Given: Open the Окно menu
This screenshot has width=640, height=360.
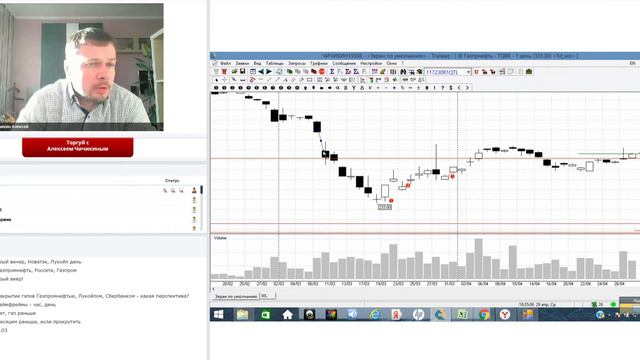Looking at the screenshot, I should tap(391, 63).
